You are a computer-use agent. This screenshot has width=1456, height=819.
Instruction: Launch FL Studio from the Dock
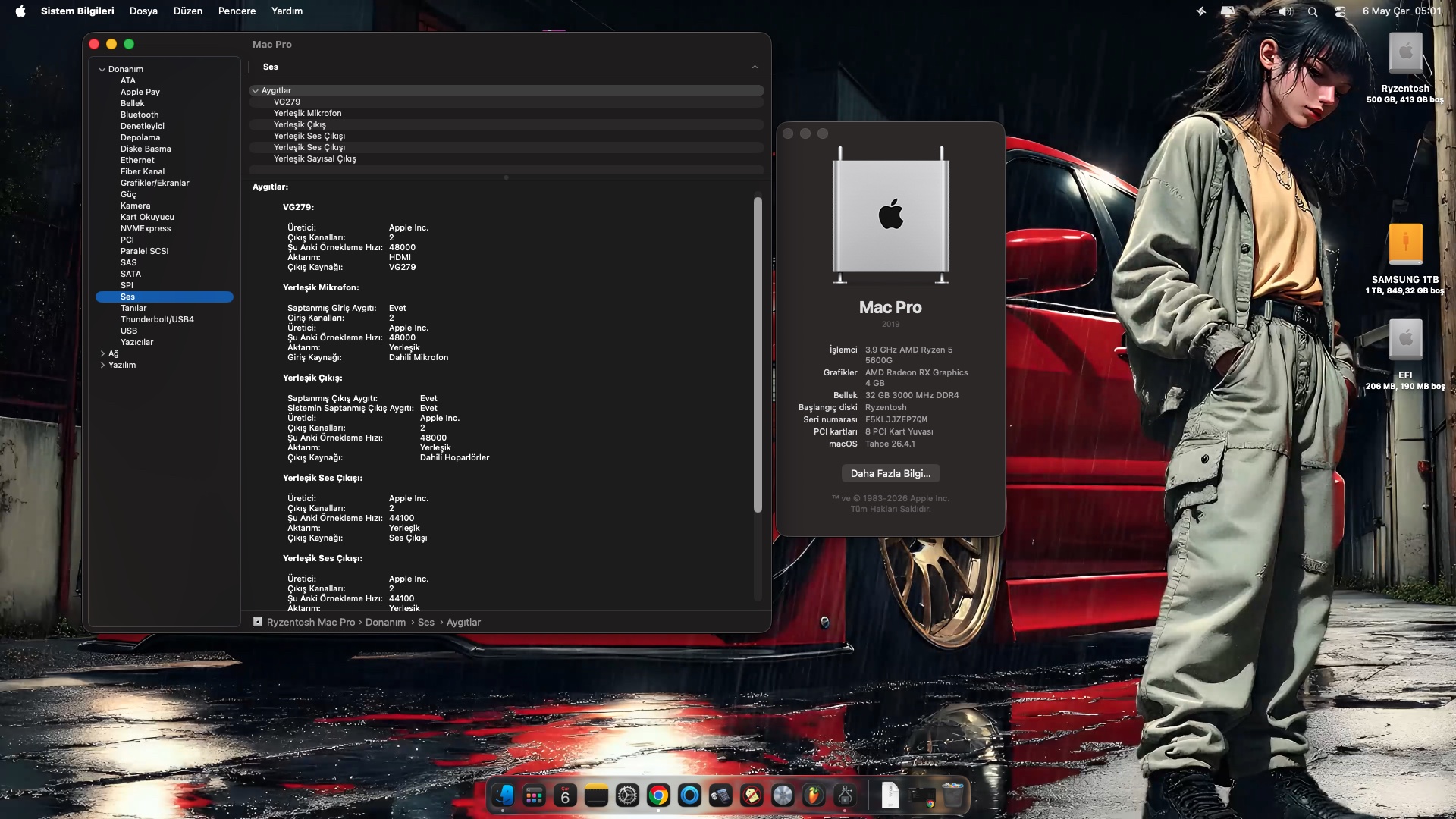814,795
